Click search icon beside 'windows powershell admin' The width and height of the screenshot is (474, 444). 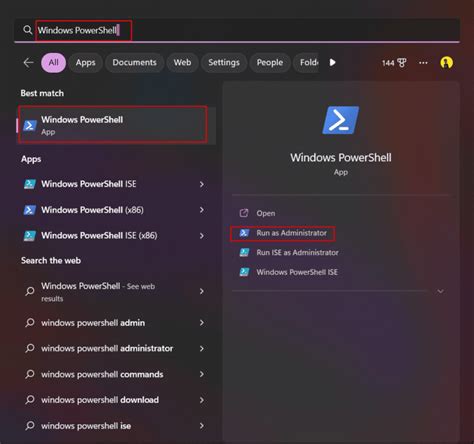[30, 323]
